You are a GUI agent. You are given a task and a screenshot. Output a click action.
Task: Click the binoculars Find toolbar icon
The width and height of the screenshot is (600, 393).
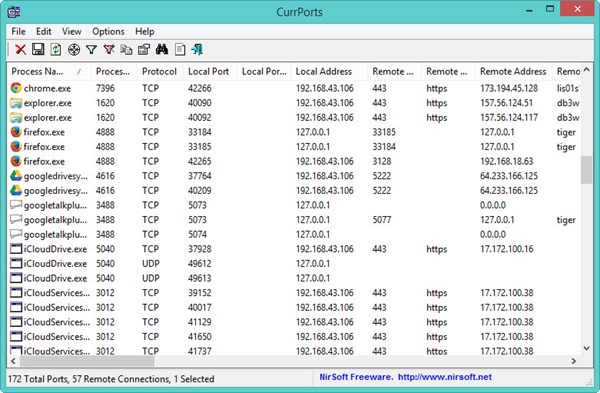(x=162, y=49)
